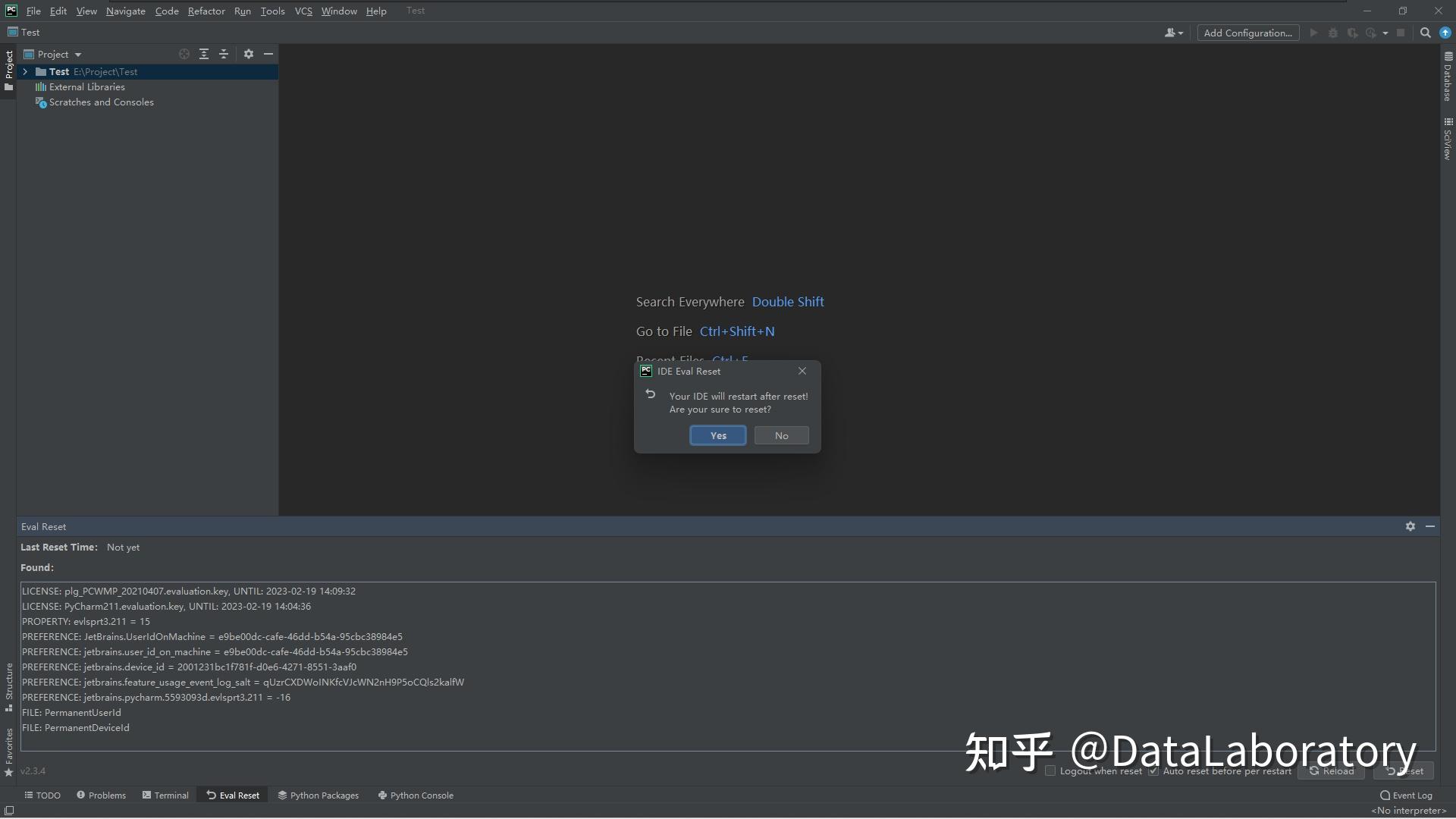Hide the Project tool window with minimize icon
This screenshot has height=819, width=1456.
coord(269,54)
